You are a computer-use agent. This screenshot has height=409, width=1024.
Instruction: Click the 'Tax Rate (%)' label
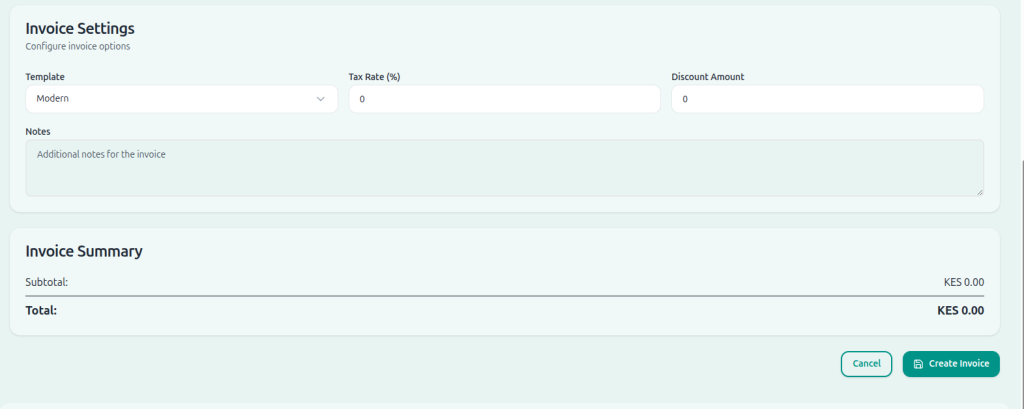pyautogui.click(x=374, y=76)
